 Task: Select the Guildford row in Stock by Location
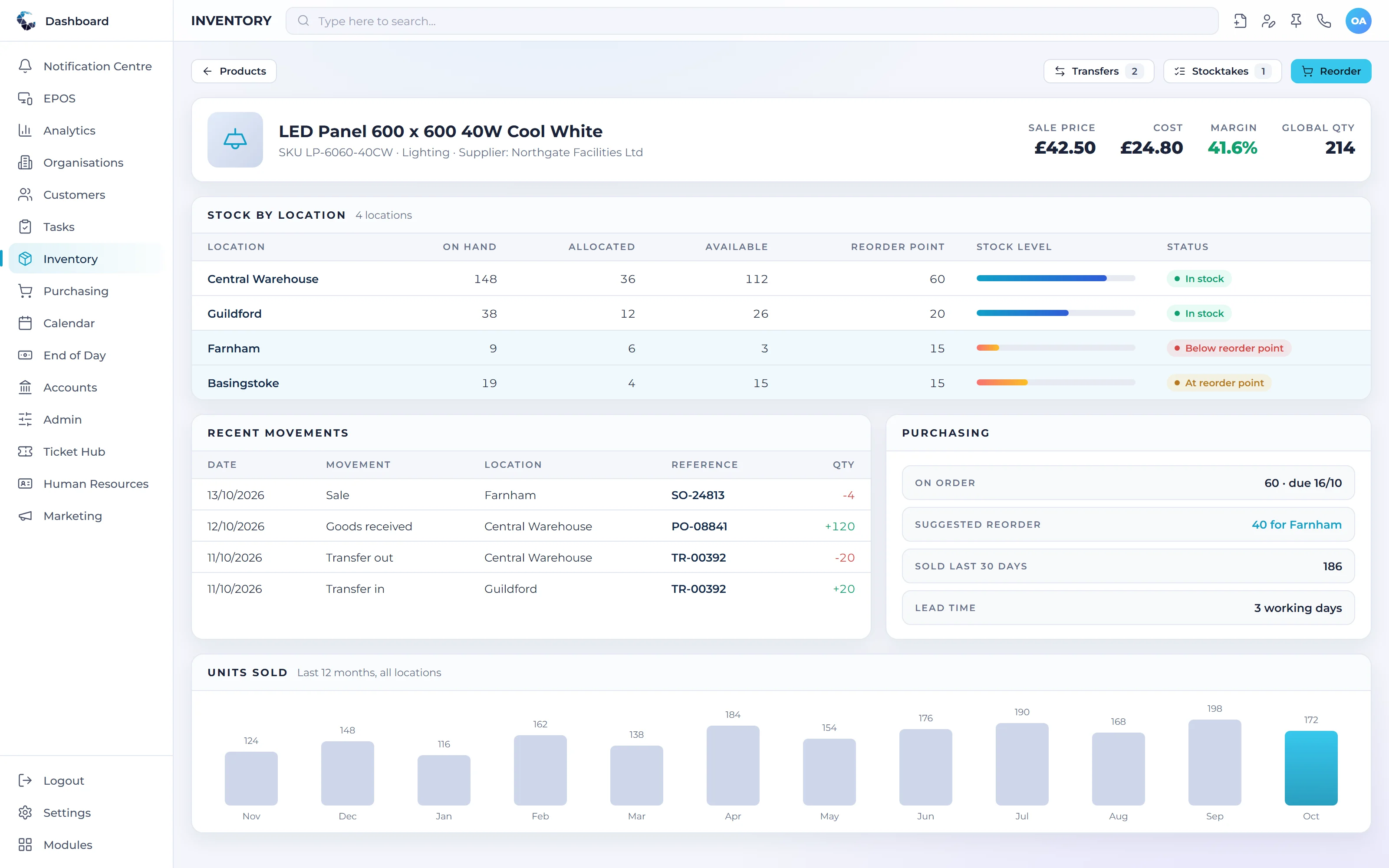pyautogui.click(x=780, y=313)
